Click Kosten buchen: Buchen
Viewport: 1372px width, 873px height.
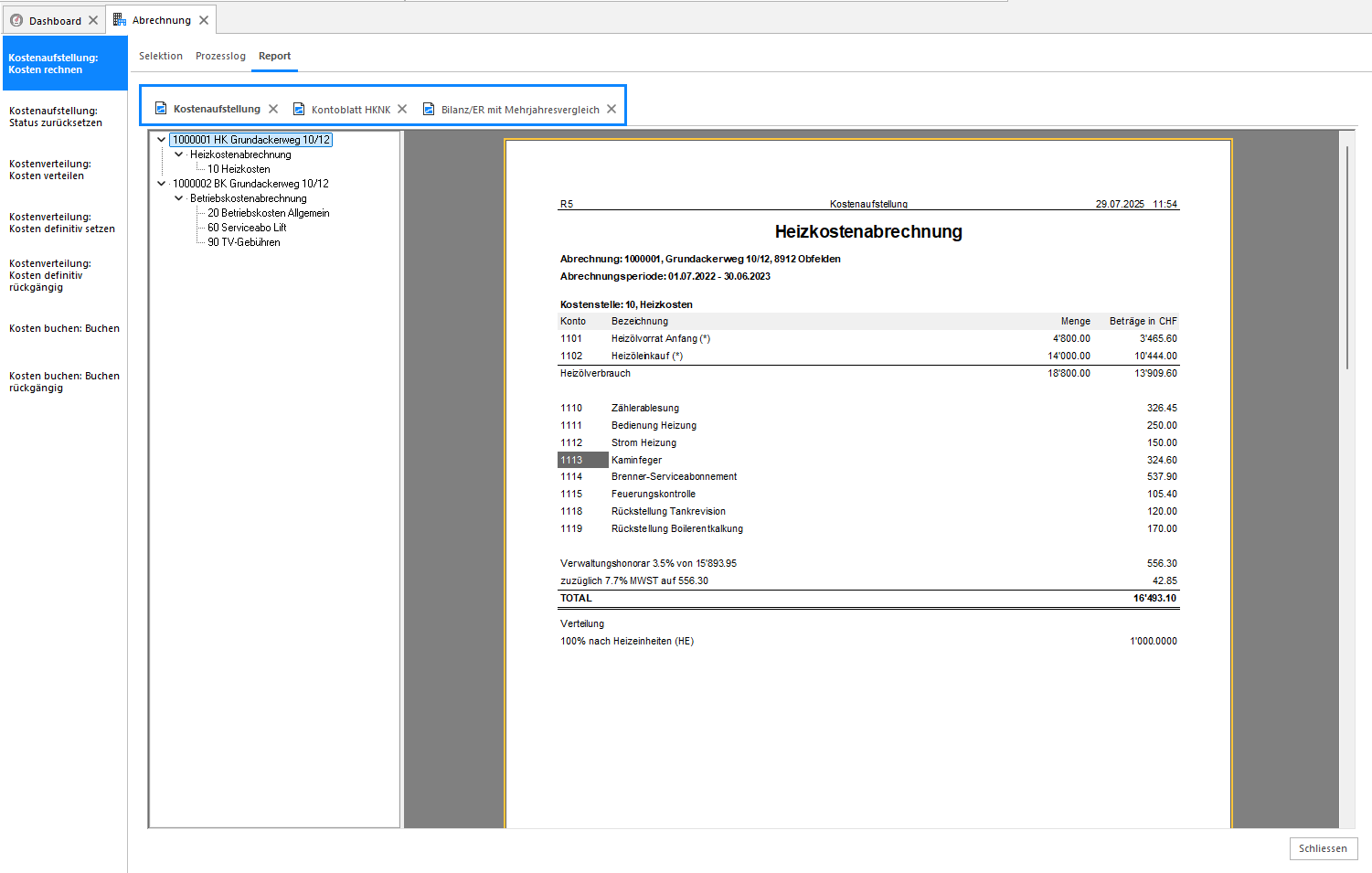[x=65, y=328]
